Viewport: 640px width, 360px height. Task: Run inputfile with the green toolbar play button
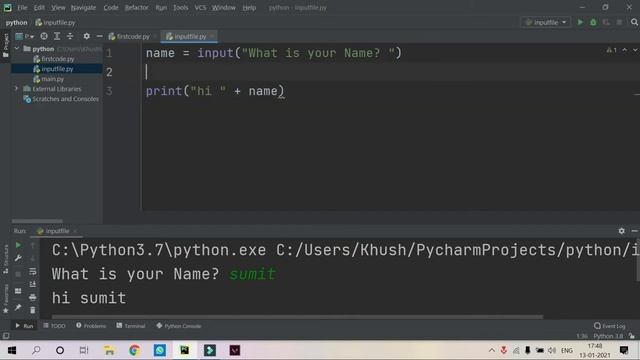(x=580, y=22)
